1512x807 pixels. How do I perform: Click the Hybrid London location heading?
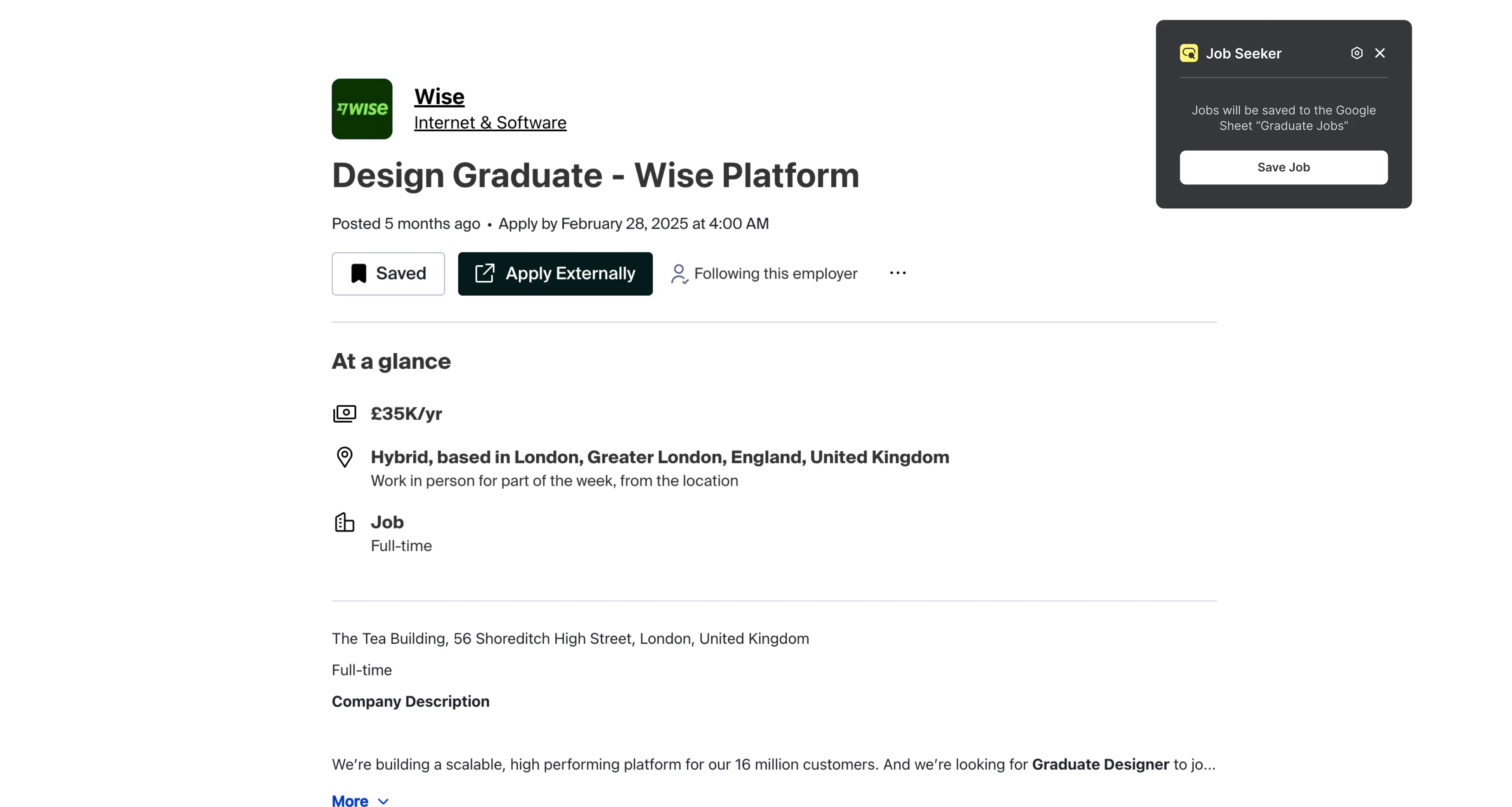pyautogui.click(x=660, y=457)
